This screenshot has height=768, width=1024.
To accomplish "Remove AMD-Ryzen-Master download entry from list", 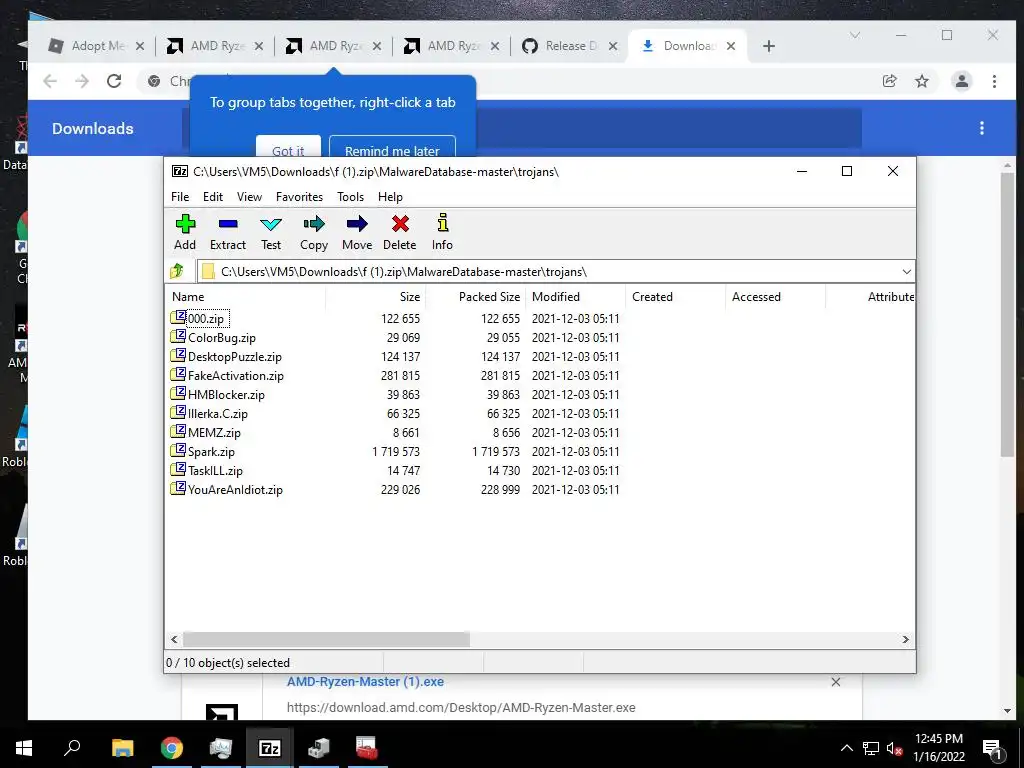I will point(835,682).
